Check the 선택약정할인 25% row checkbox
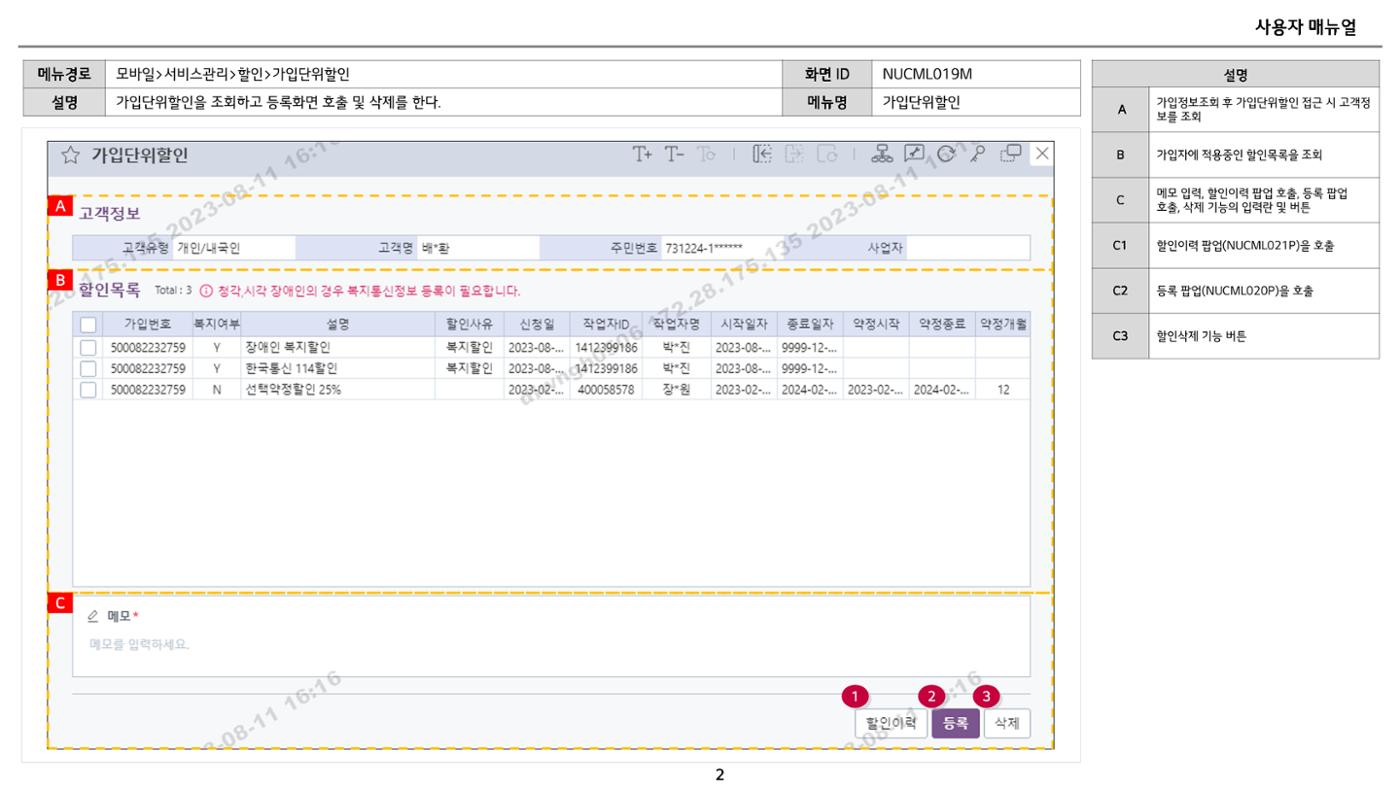Viewport: 1400px width, 788px height. (x=88, y=389)
